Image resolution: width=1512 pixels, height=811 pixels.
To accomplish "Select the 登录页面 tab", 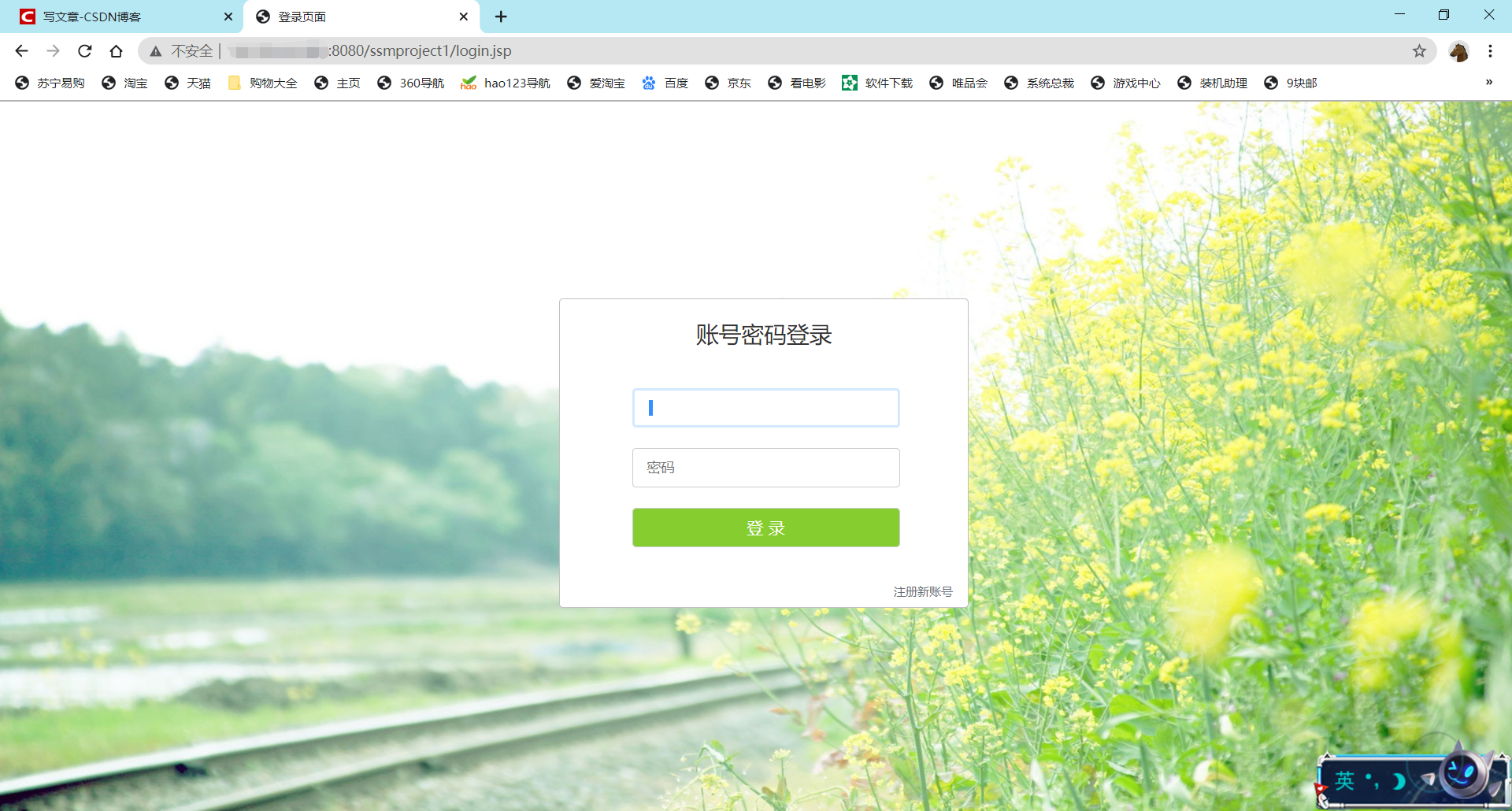I will coord(346,16).
